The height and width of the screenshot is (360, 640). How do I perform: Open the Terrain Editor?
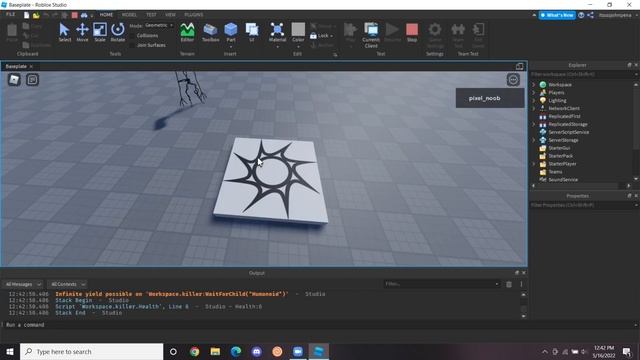coord(187,32)
